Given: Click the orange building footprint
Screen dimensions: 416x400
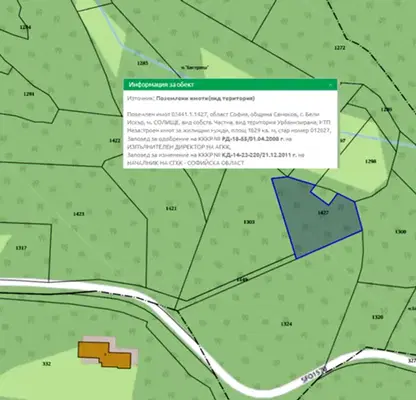Looking at the screenshot, I should click(104, 355).
